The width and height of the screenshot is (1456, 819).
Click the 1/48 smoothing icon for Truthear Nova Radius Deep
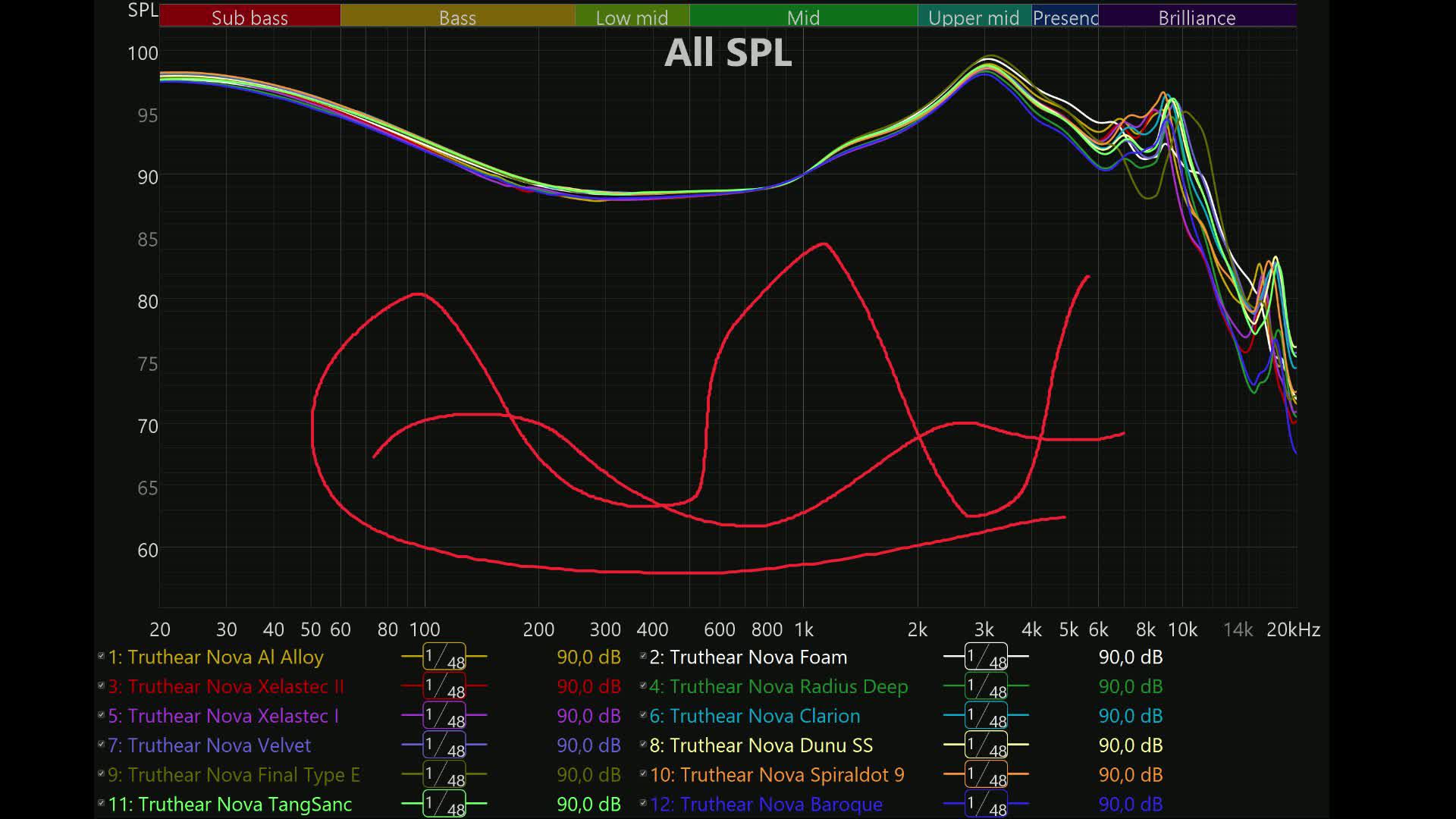coord(986,686)
